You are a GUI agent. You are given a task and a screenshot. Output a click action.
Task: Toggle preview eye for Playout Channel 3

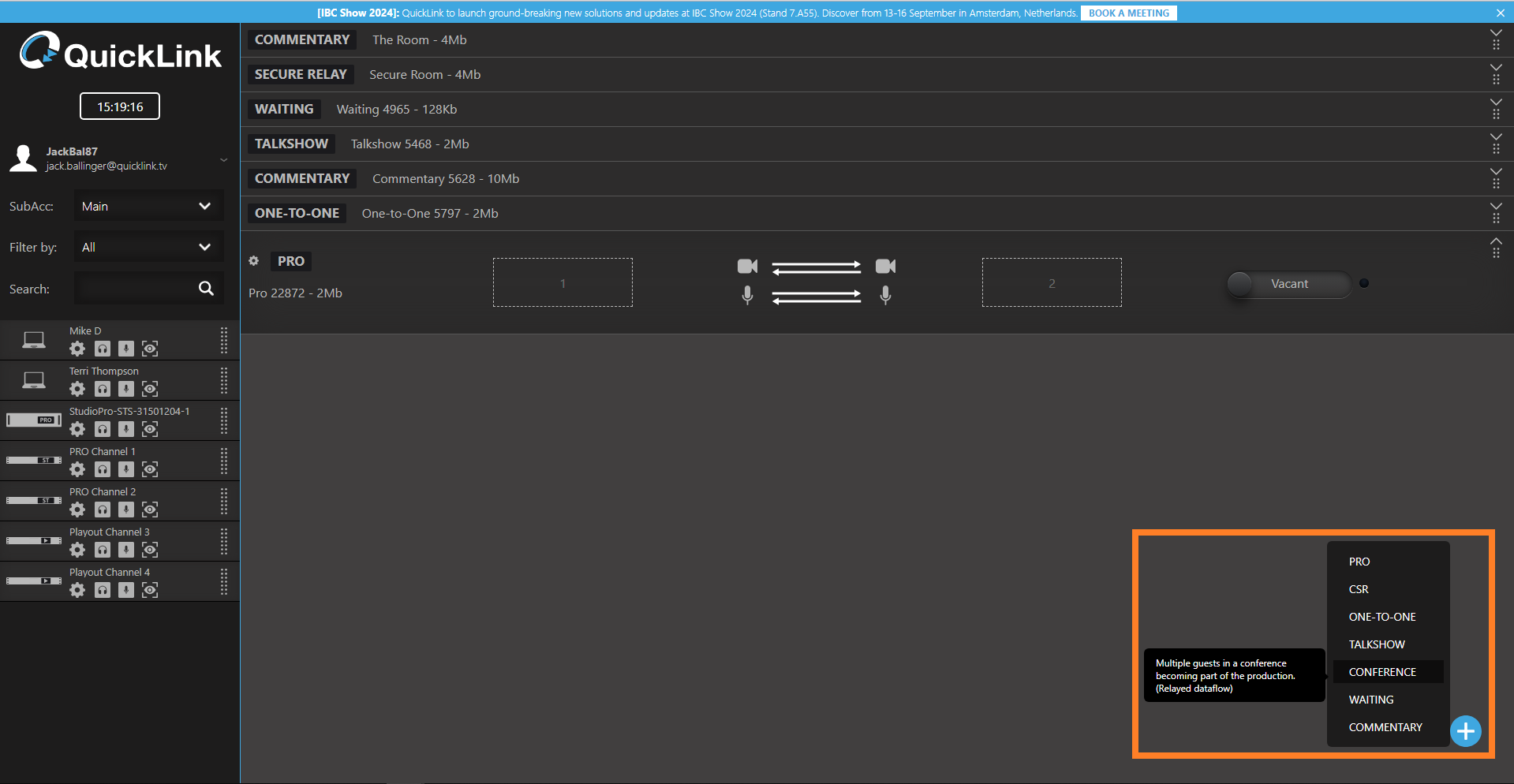coord(150,550)
